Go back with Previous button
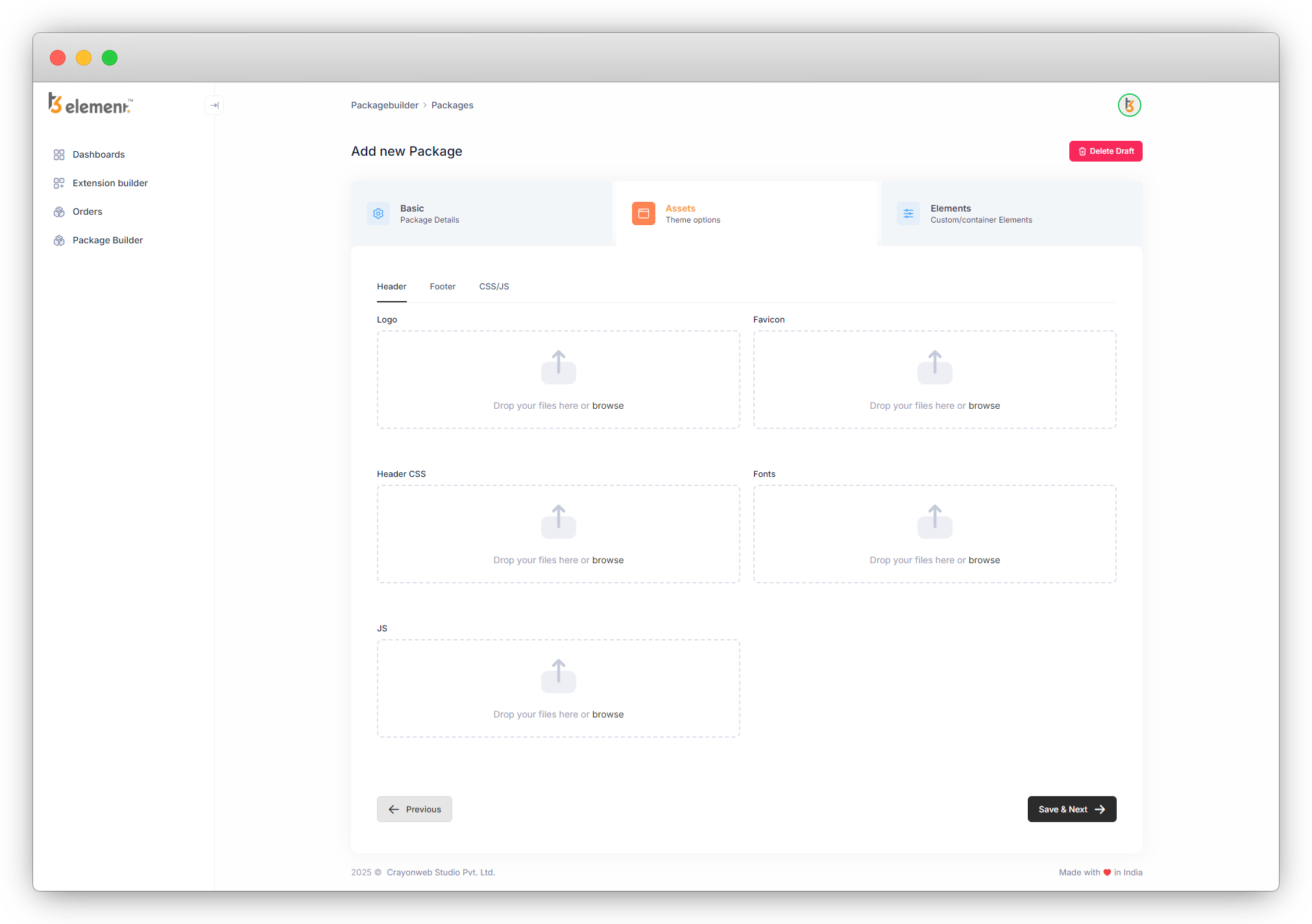The image size is (1312, 924). point(414,809)
